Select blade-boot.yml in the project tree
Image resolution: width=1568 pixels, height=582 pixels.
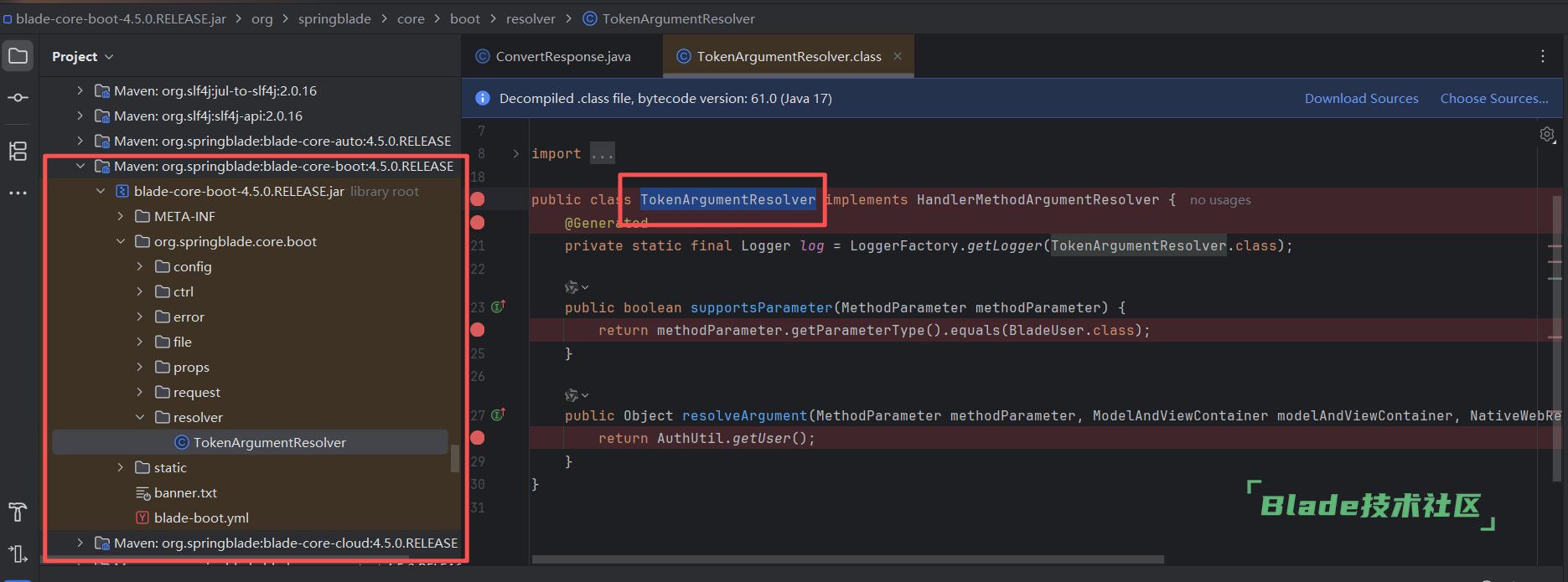tap(201, 518)
